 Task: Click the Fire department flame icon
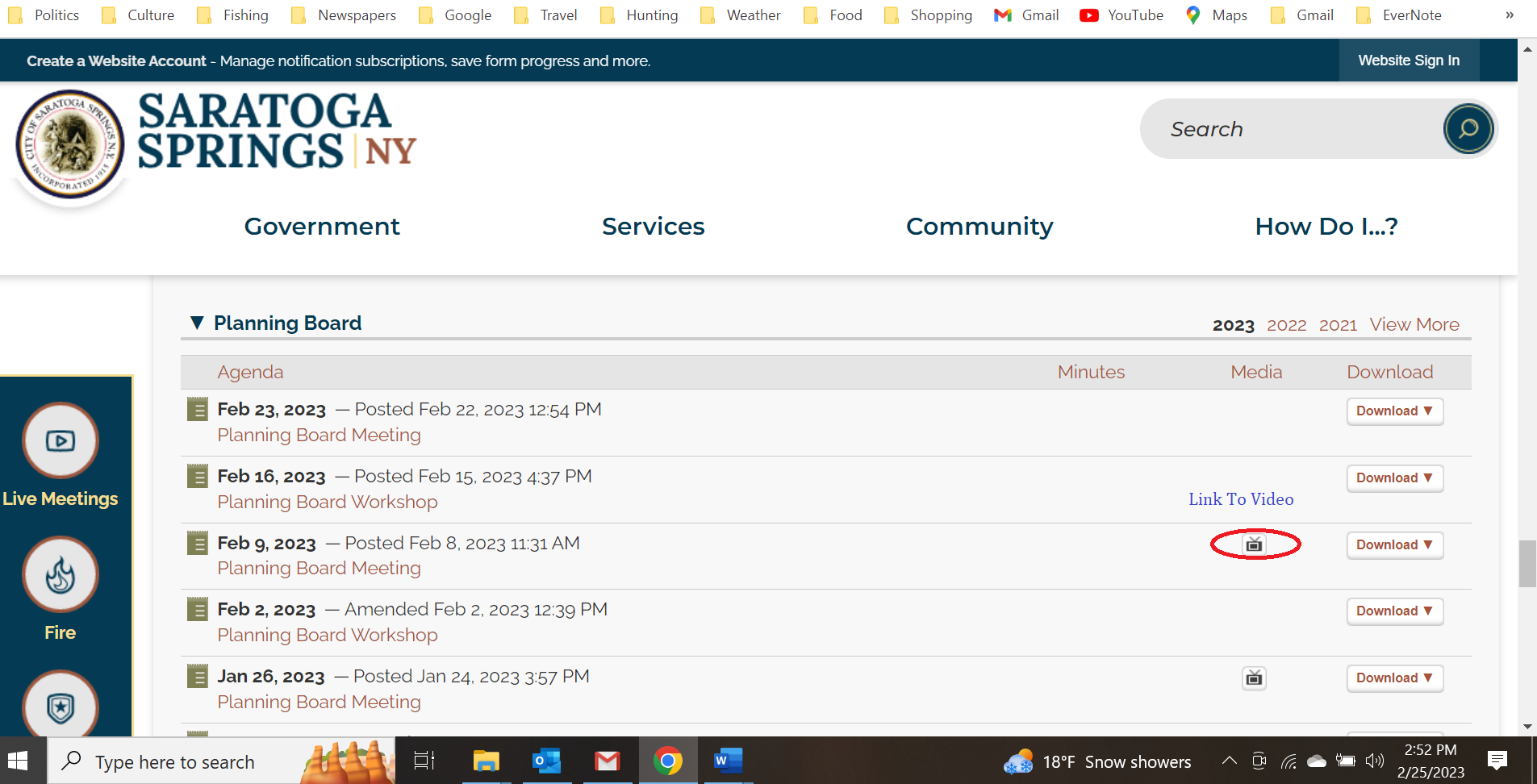tap(61, 575)
